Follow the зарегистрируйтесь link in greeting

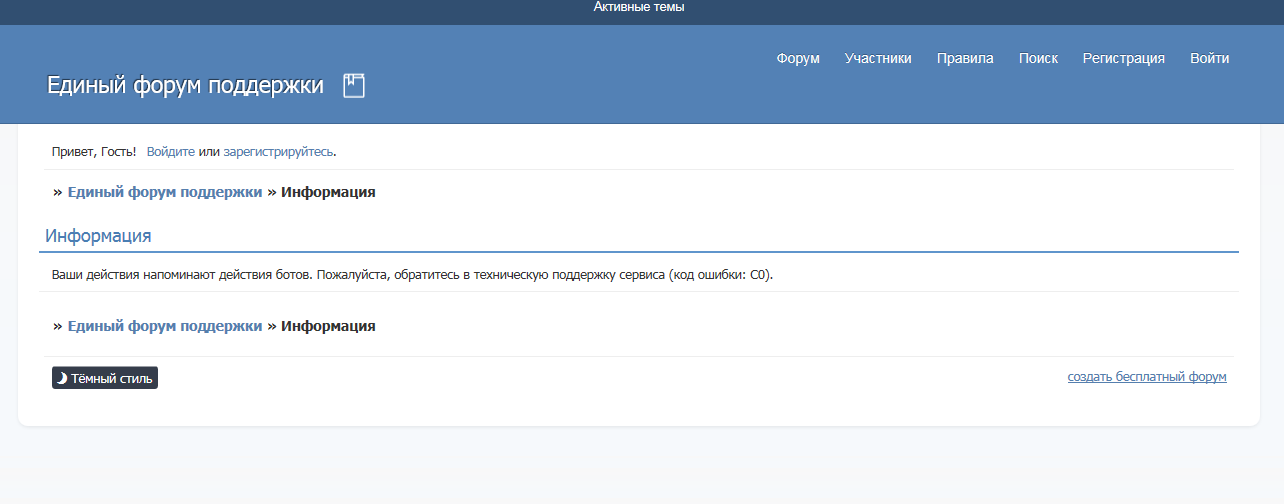pos(278,152)
